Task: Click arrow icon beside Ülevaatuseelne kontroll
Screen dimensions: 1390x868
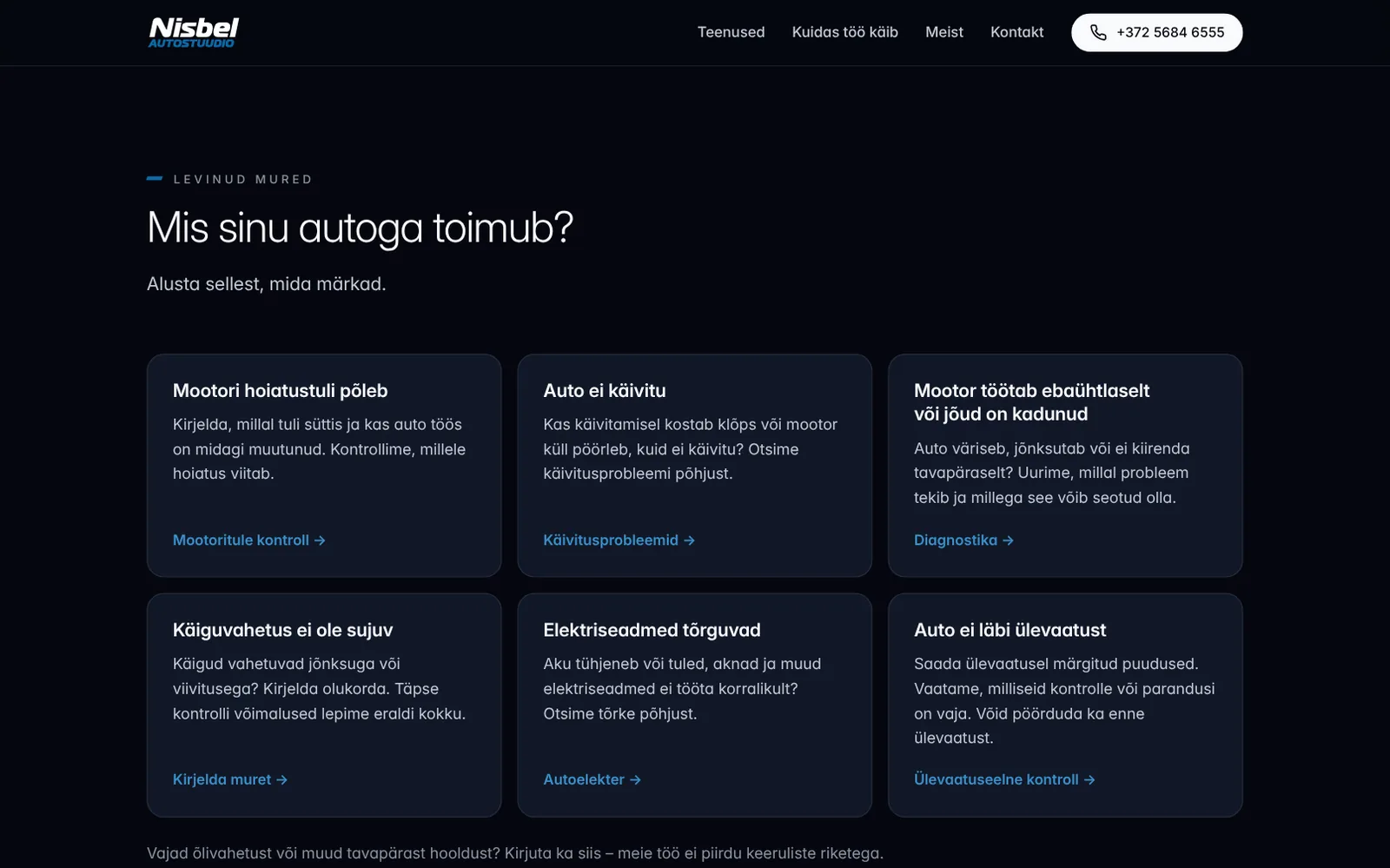Action: [1089, 780]
